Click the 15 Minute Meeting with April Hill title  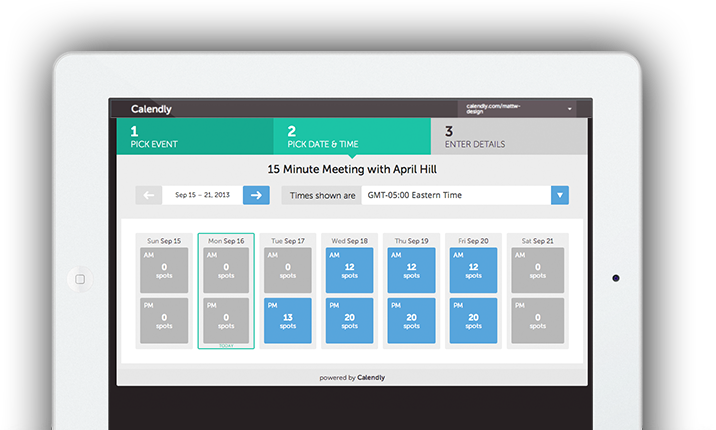pyautogui.click(x=352, y=169)
